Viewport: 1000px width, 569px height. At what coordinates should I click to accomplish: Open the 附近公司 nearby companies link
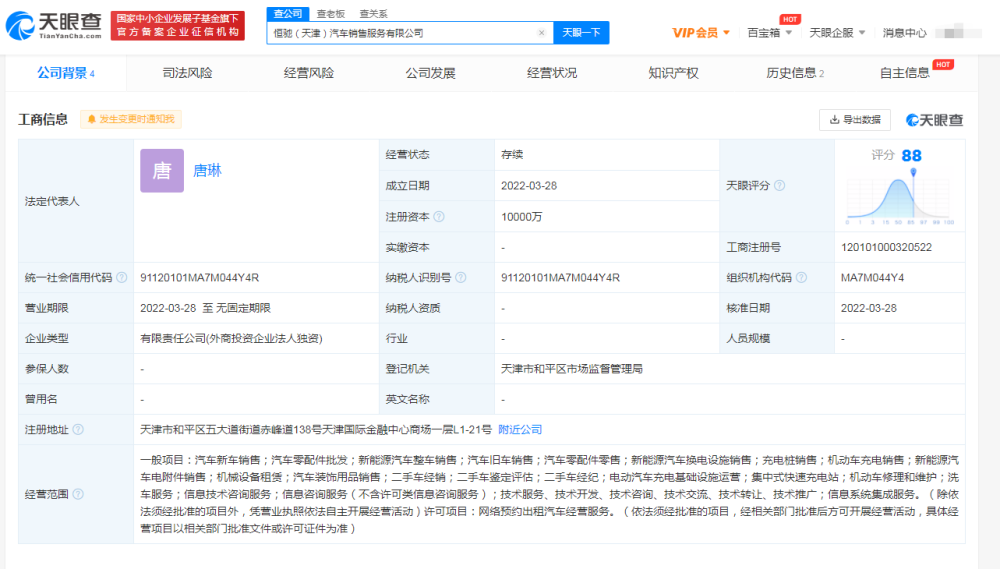click(520, 429)
